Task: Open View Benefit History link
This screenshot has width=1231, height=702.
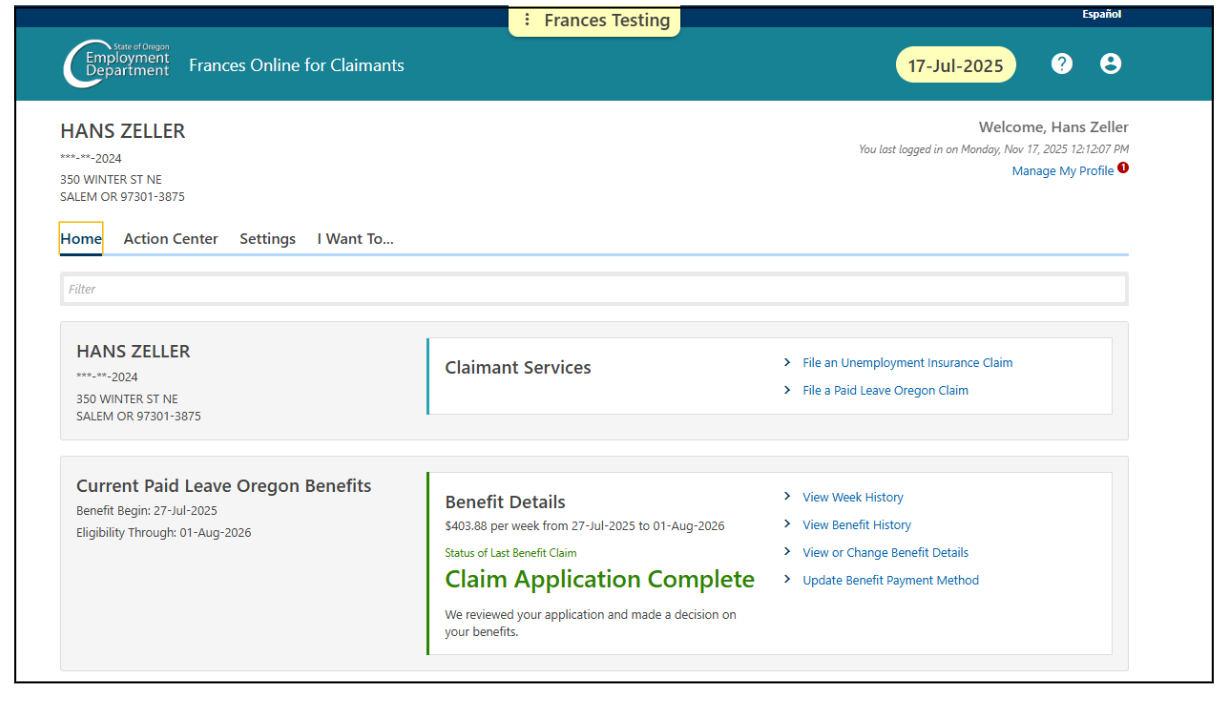Action: tap(856, 525)
